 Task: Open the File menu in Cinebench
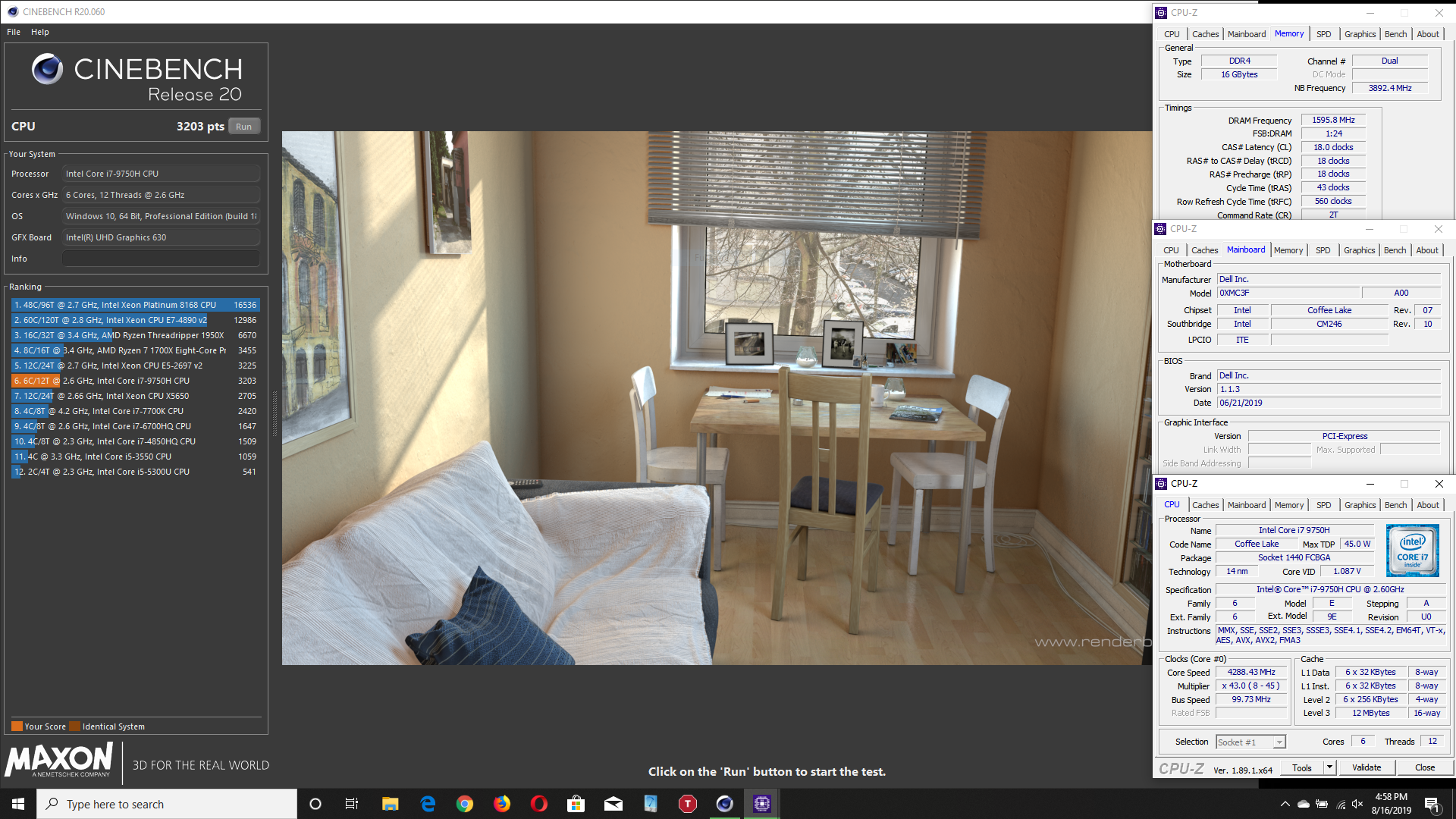click(x=14, y=32)
